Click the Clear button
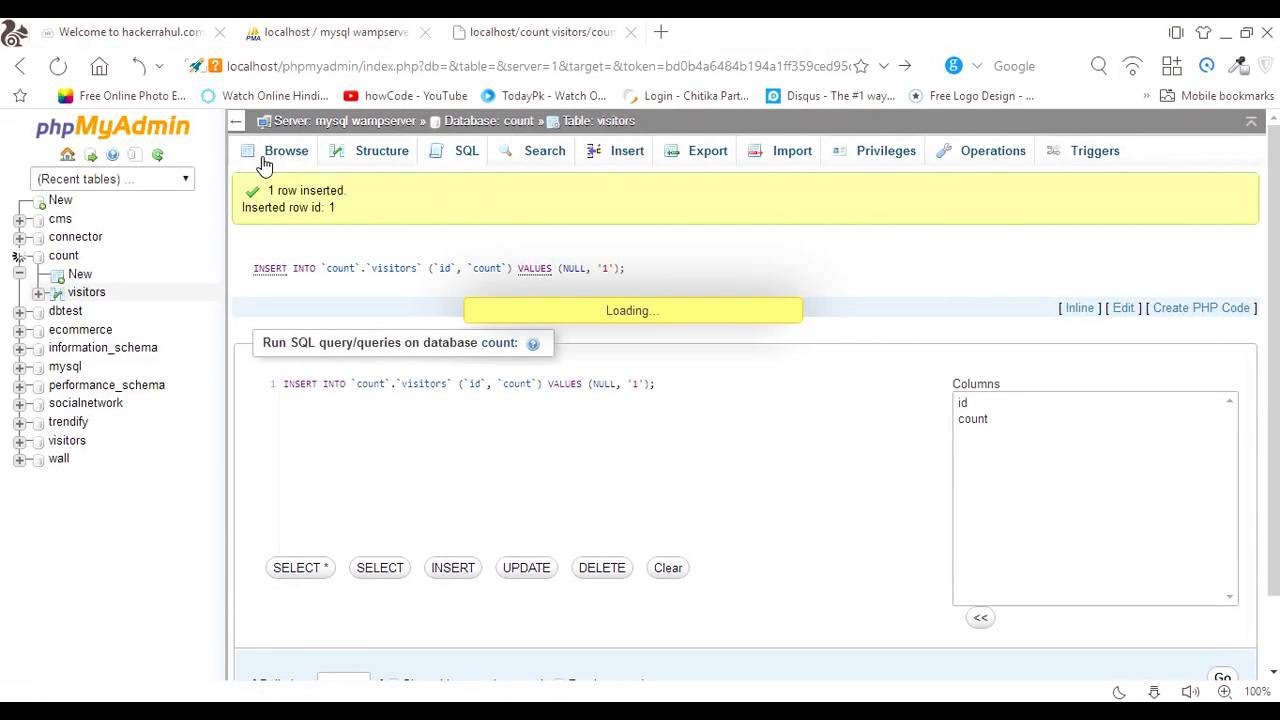Screen dimensions: 1280x720 coord(668,568)
